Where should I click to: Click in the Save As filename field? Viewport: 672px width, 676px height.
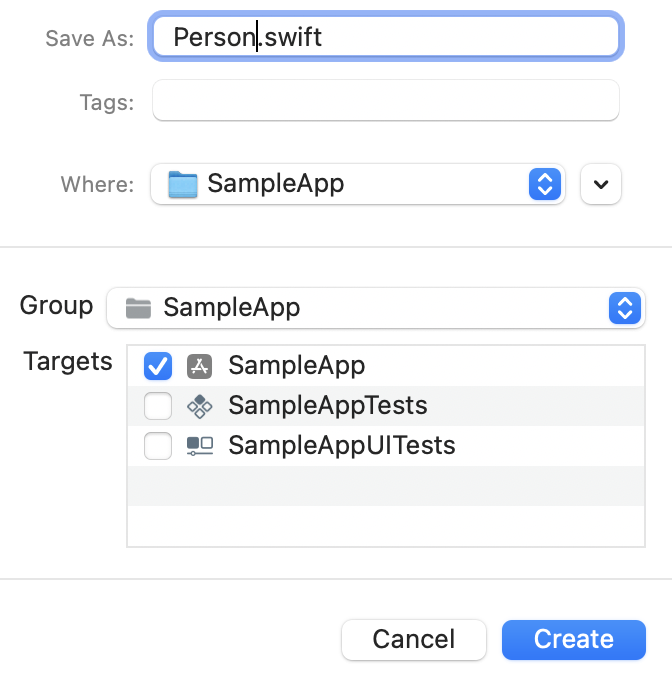point(386,36)
